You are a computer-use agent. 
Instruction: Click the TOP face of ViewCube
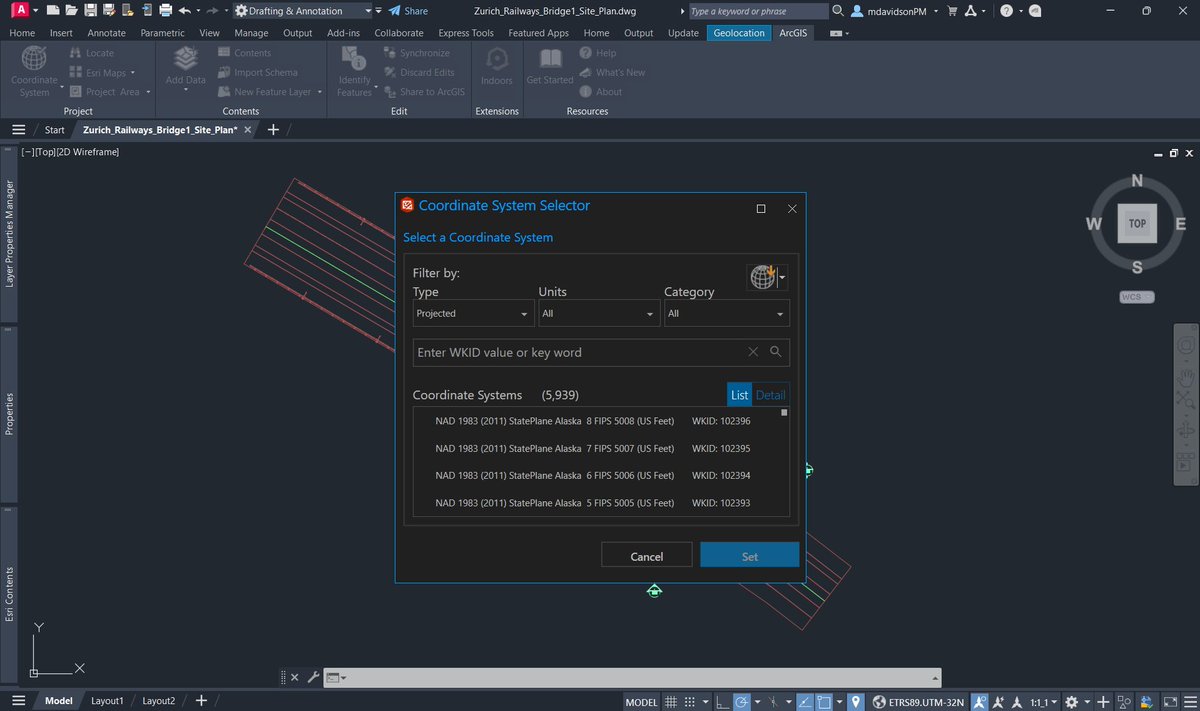coord(1137,224)
